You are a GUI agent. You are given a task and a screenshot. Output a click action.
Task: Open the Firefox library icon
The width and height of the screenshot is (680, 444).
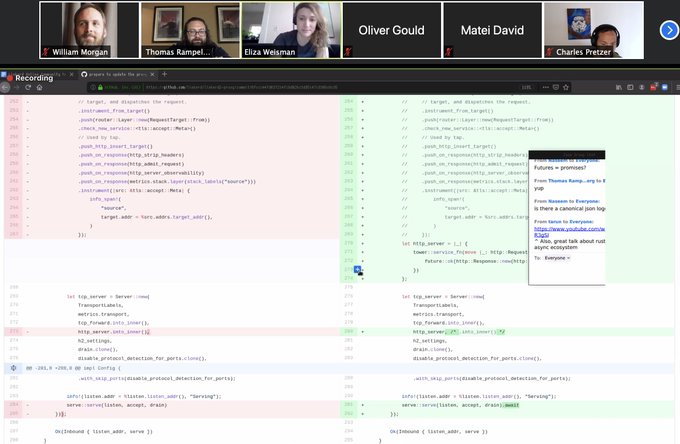coord(619,88)
